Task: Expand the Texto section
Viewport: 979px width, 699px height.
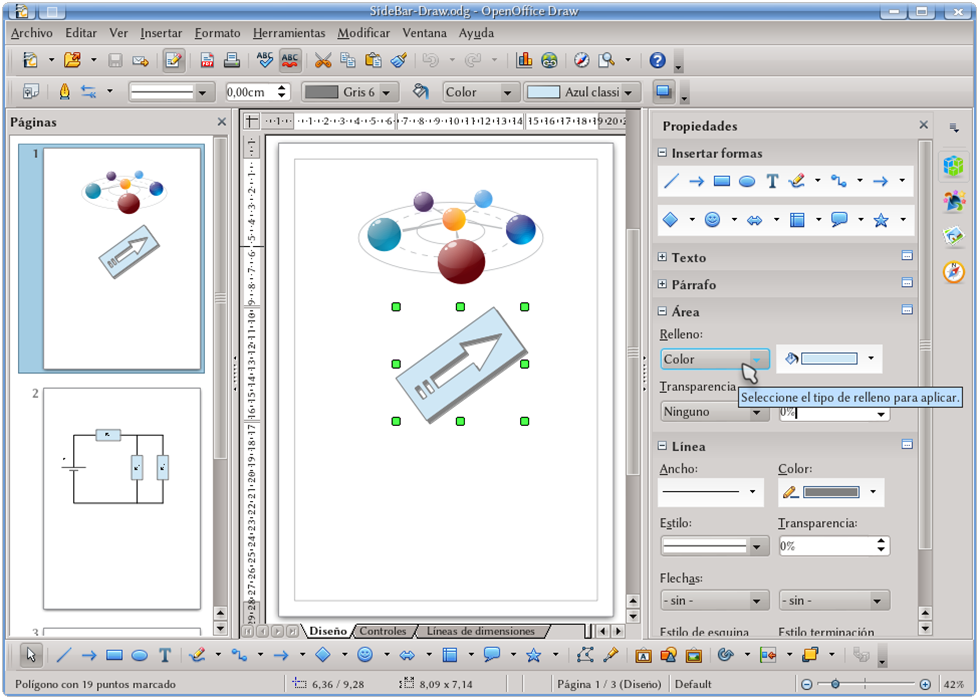Action: click(662, 257)
